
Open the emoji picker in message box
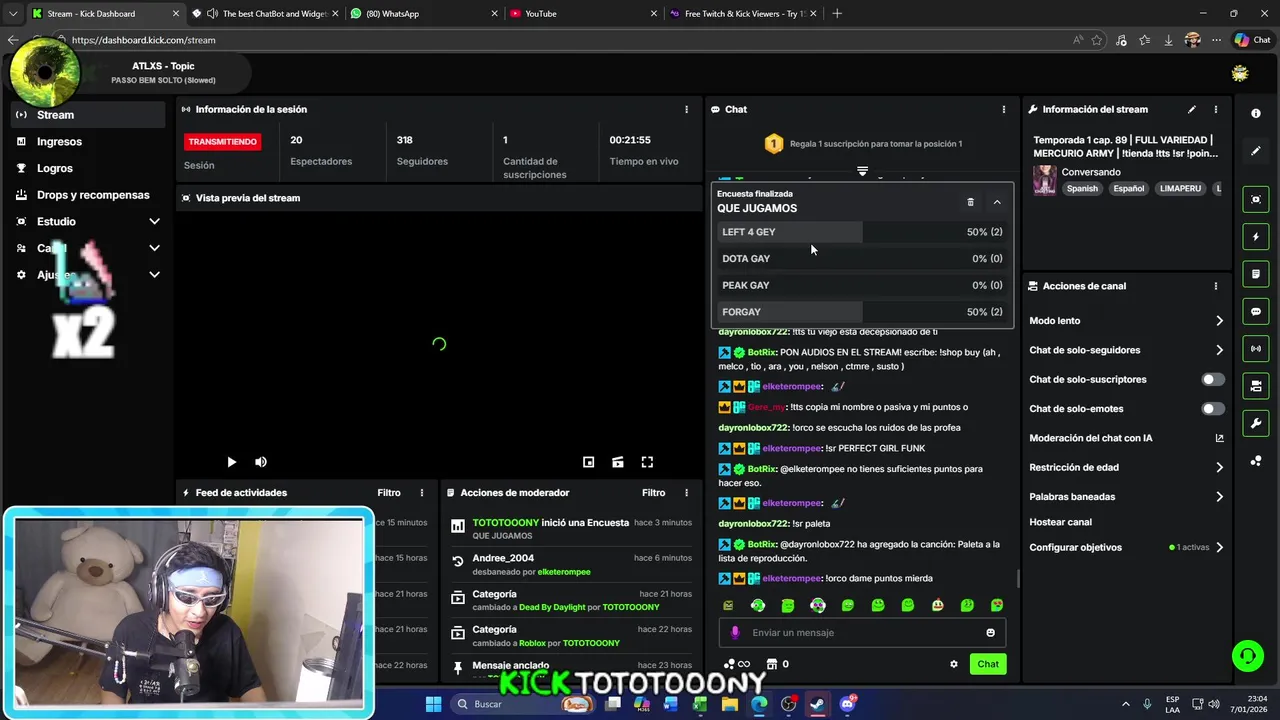tap(991, 632)
